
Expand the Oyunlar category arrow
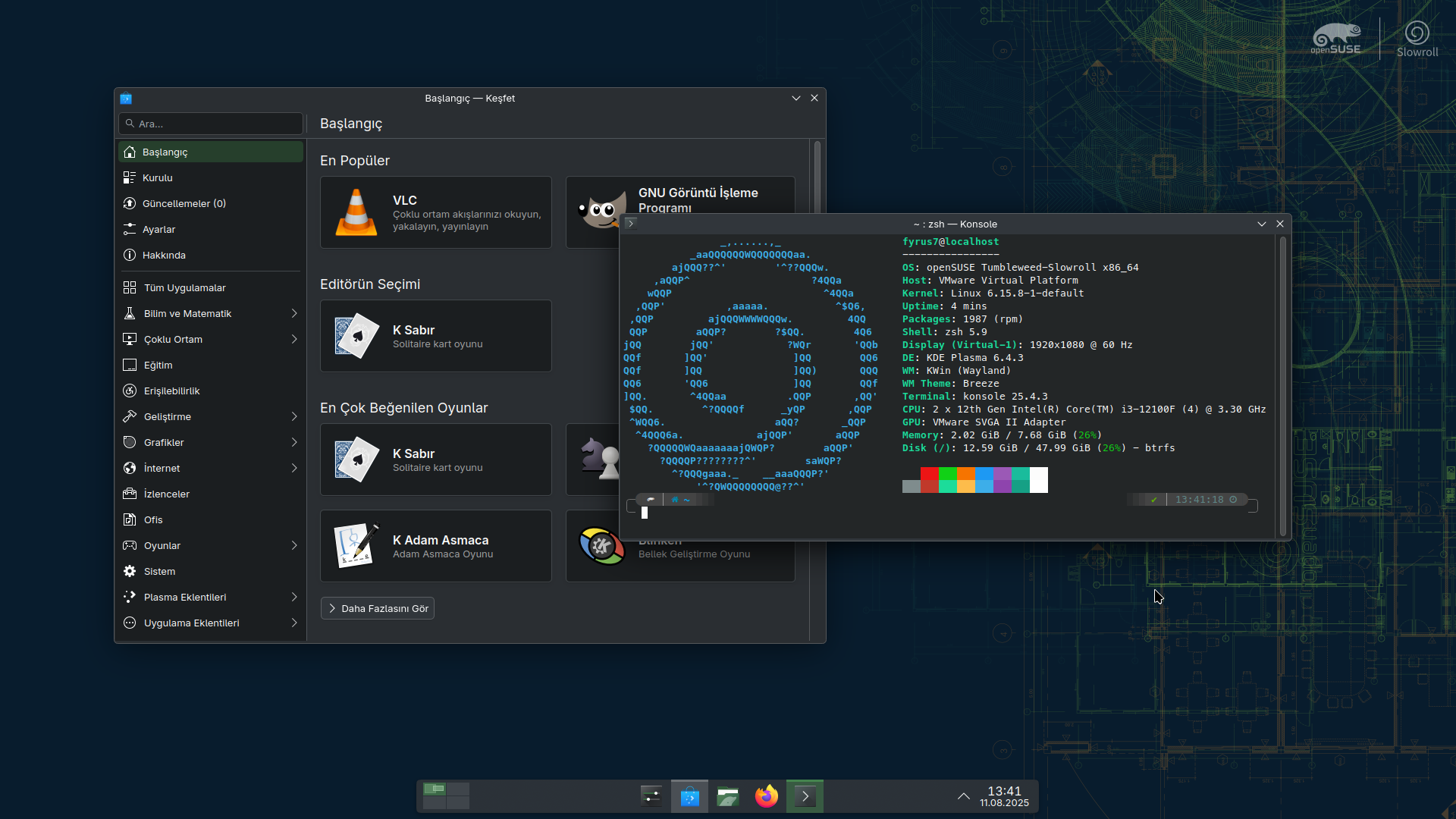(x=294, y=545)
